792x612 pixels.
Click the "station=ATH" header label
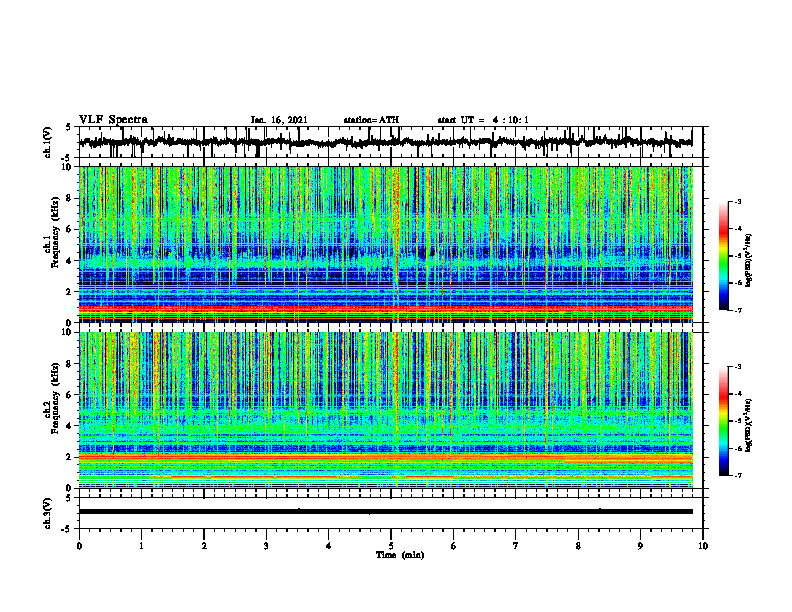tap(371, 120)
